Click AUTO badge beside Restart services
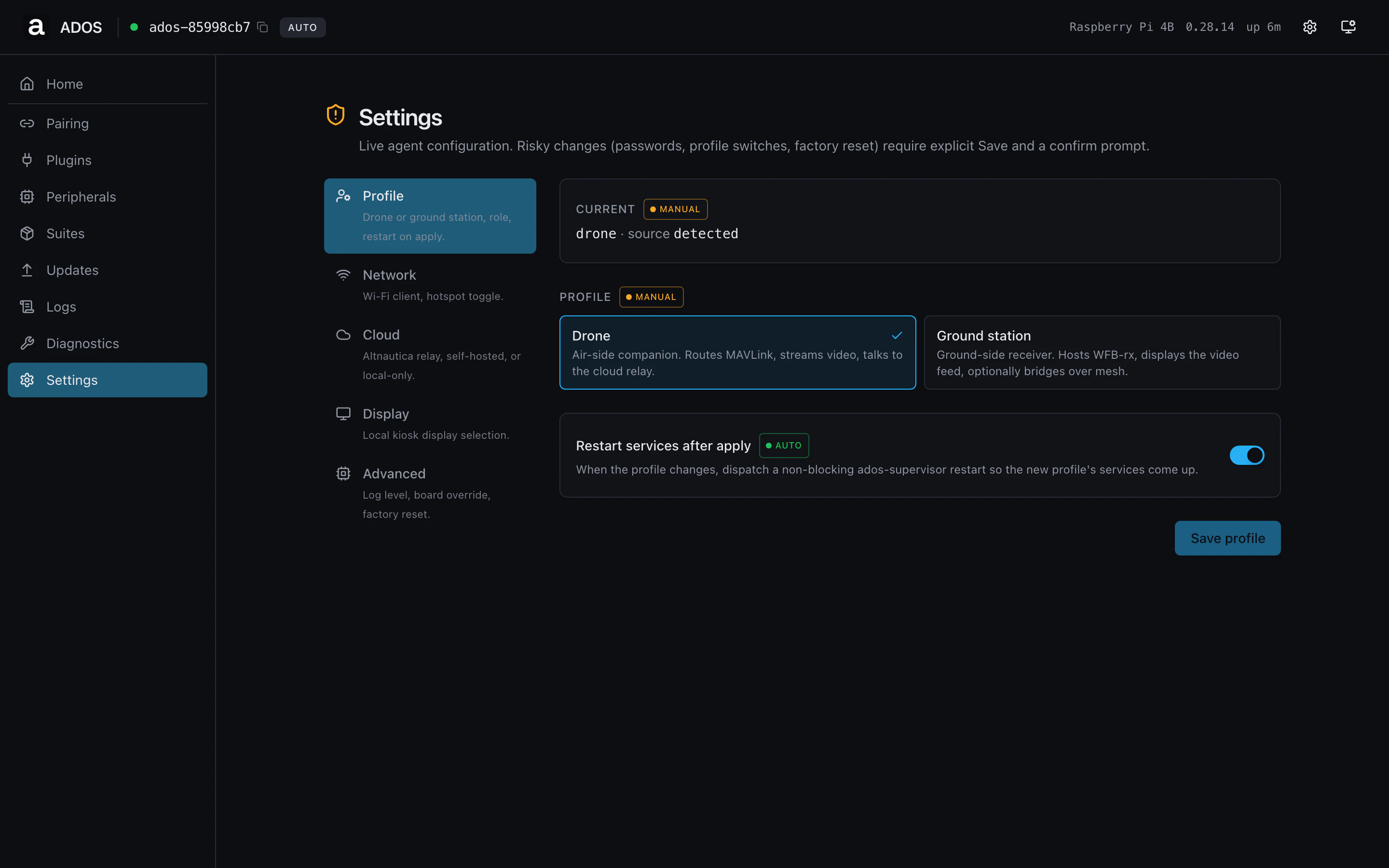This screenshot has width=1389, height=868. pos(783,446)
